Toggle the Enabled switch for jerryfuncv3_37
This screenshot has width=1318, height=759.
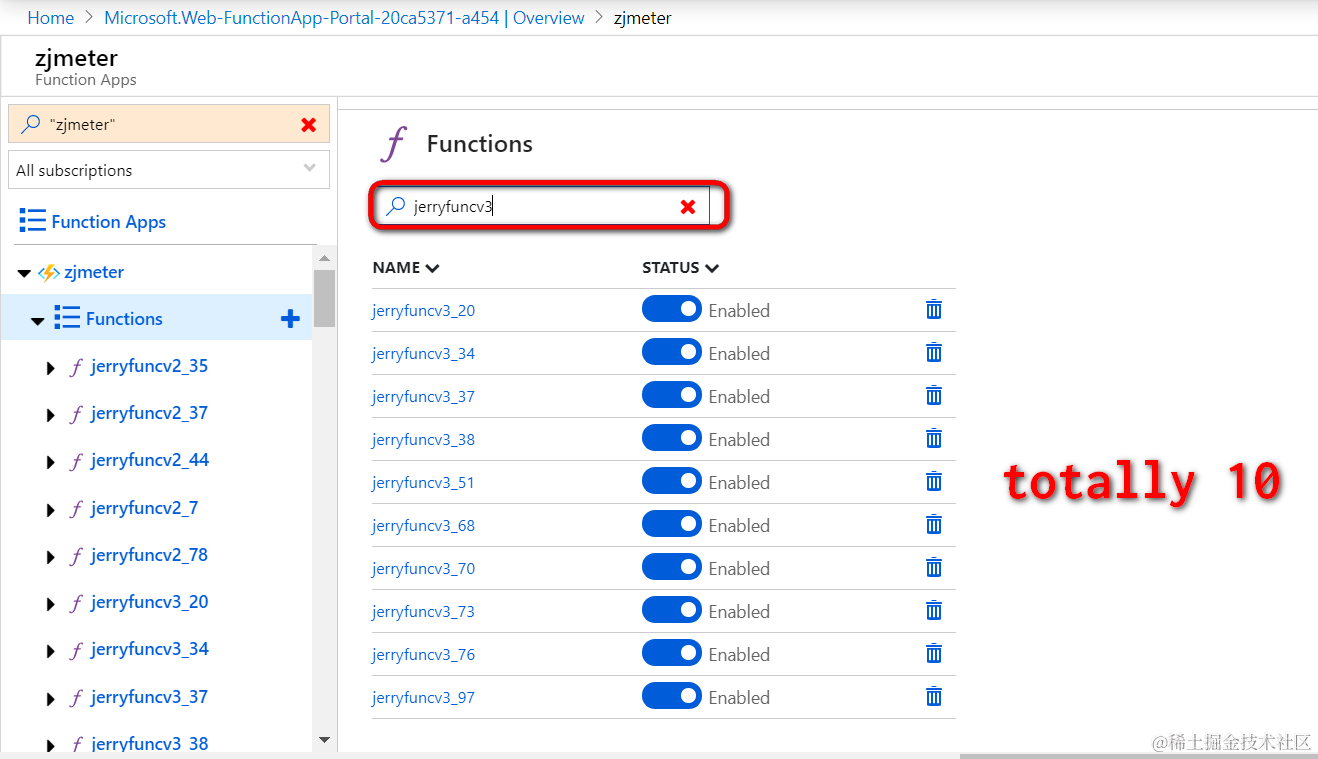tap(672, 396)
